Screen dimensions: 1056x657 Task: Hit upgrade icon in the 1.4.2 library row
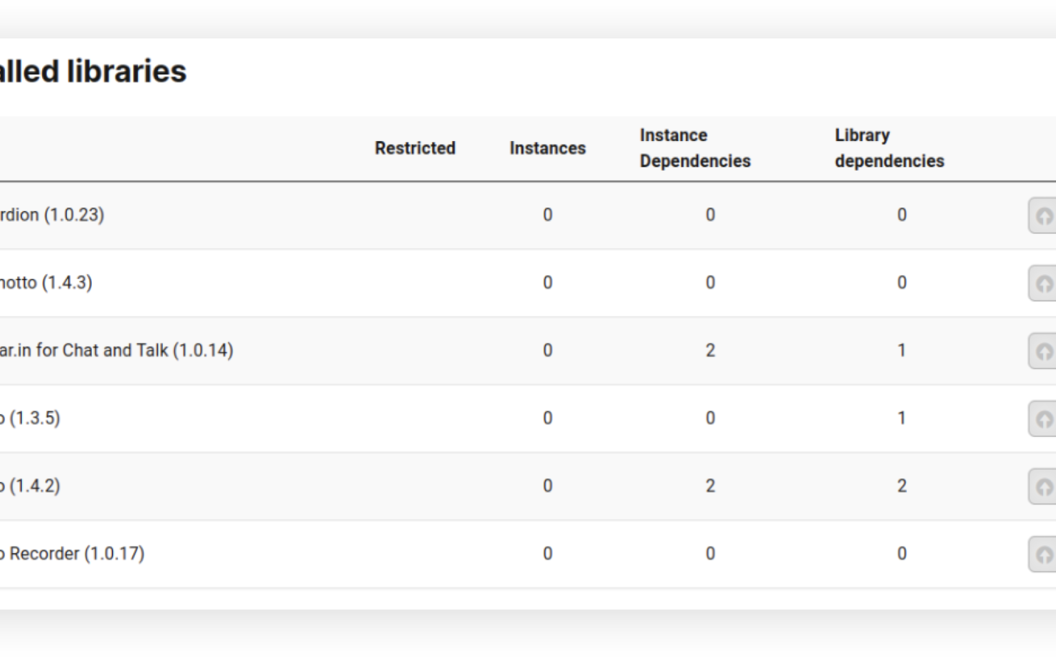[1043, 487]
